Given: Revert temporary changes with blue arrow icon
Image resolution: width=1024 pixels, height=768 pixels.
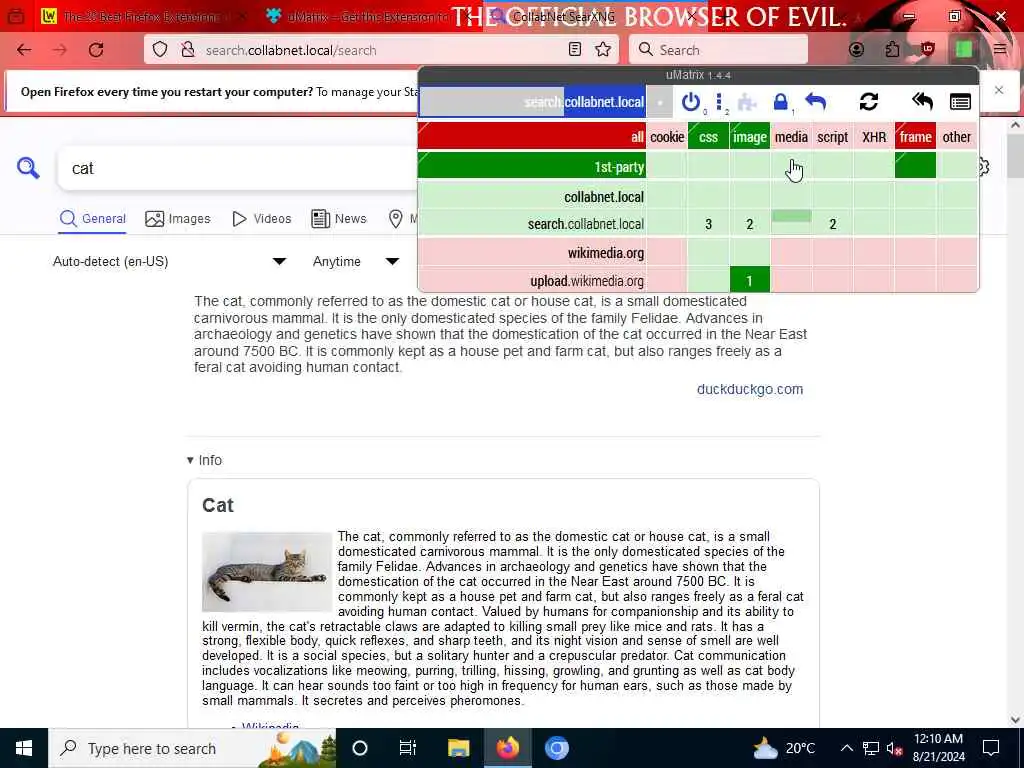Looking at the screenshot, I should (x=816, y=102).
